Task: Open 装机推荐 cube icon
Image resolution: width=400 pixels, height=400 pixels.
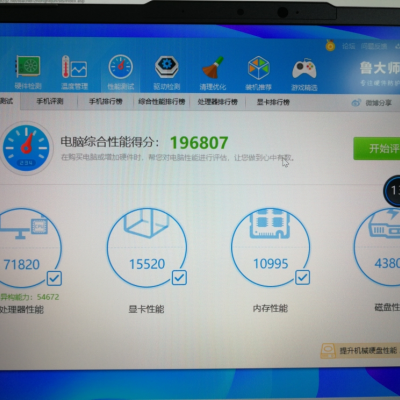Action: coord(258,68)
